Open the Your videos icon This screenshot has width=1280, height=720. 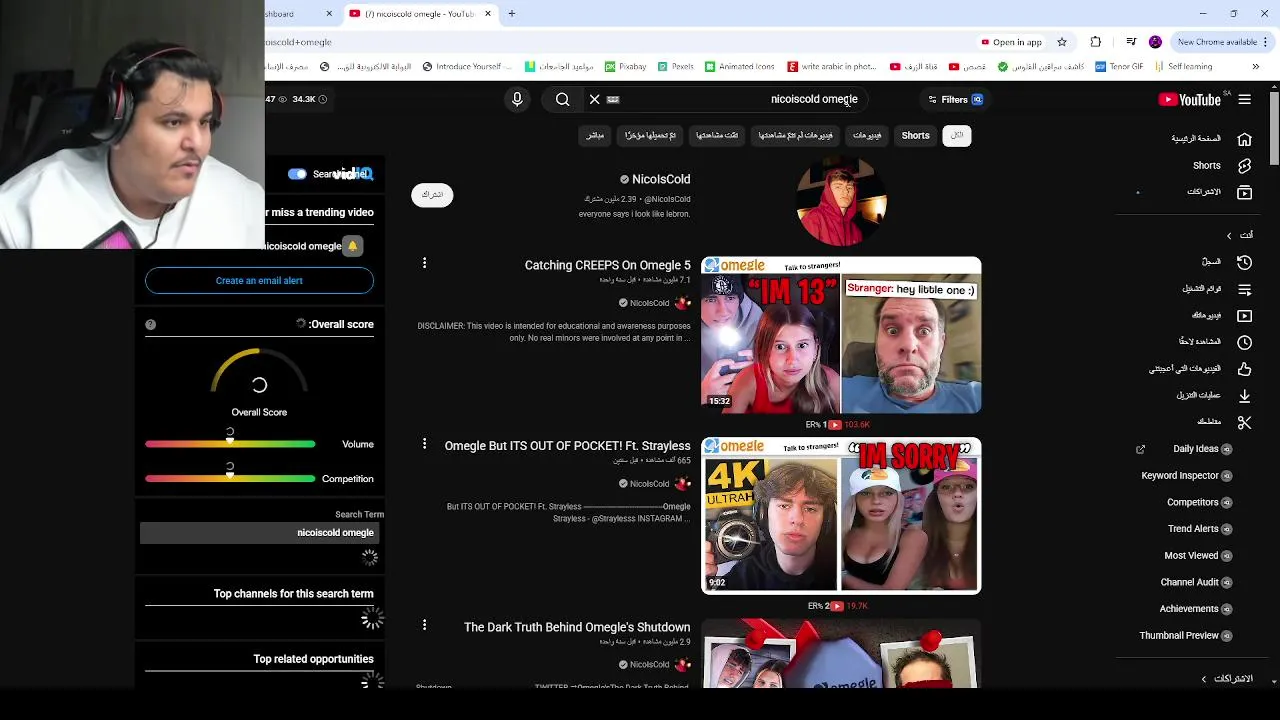tap(1244, 315)
